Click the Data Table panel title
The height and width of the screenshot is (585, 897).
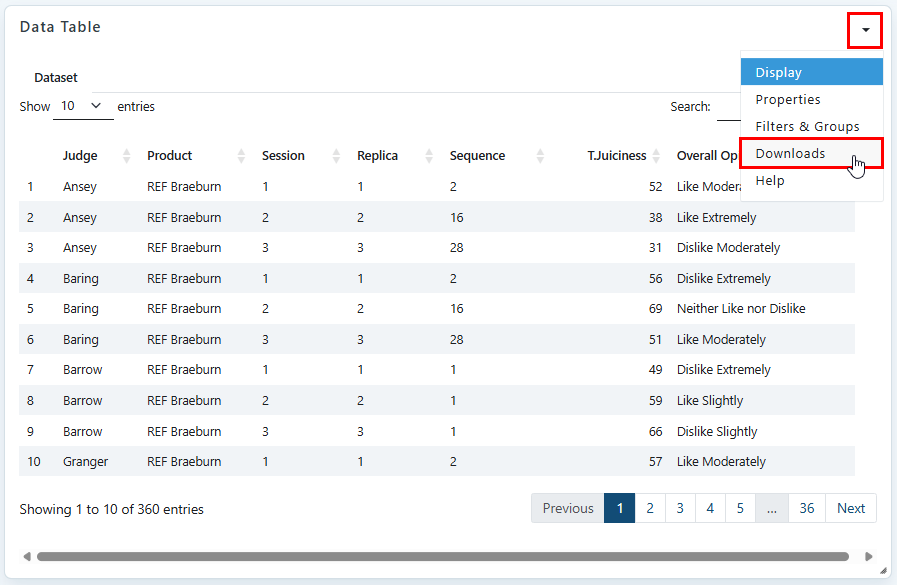60,27
